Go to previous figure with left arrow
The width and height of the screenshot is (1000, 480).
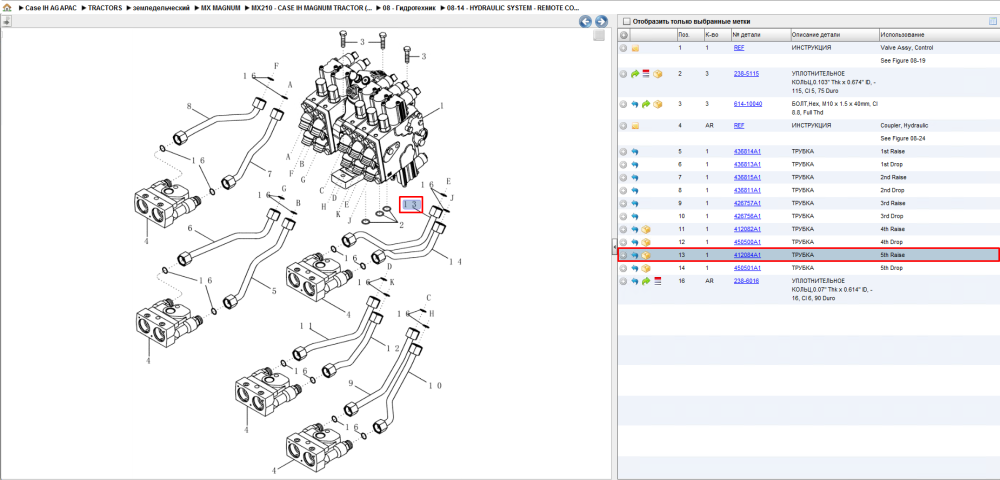[x=585, y=22]
